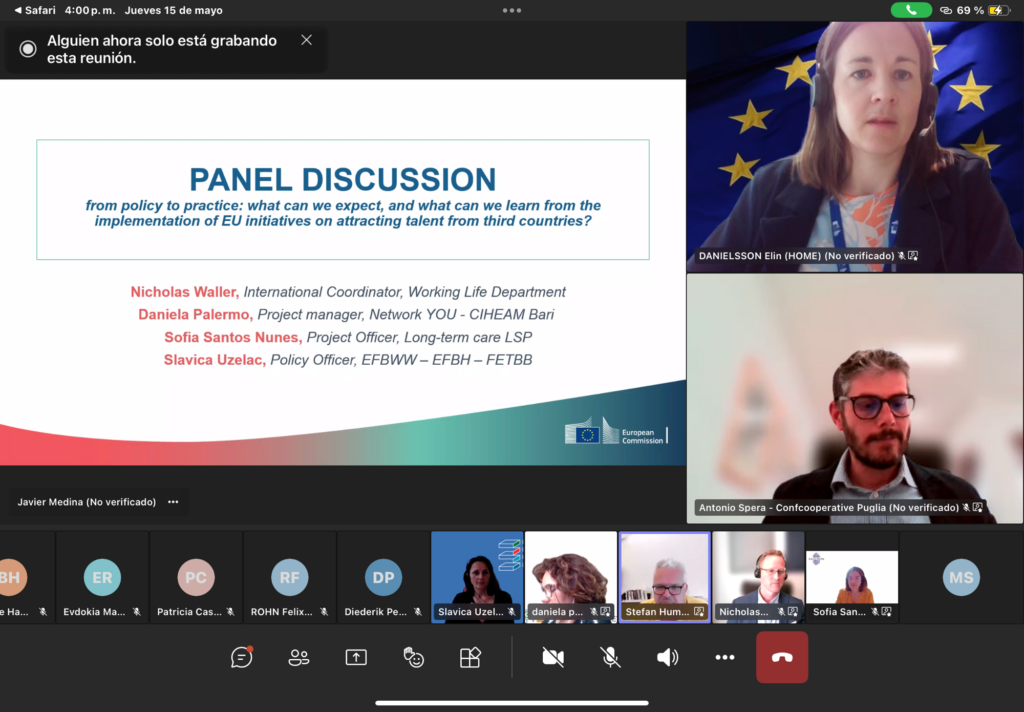
Task: Open speaker audio output options
Action: click(x=667, y=657)
